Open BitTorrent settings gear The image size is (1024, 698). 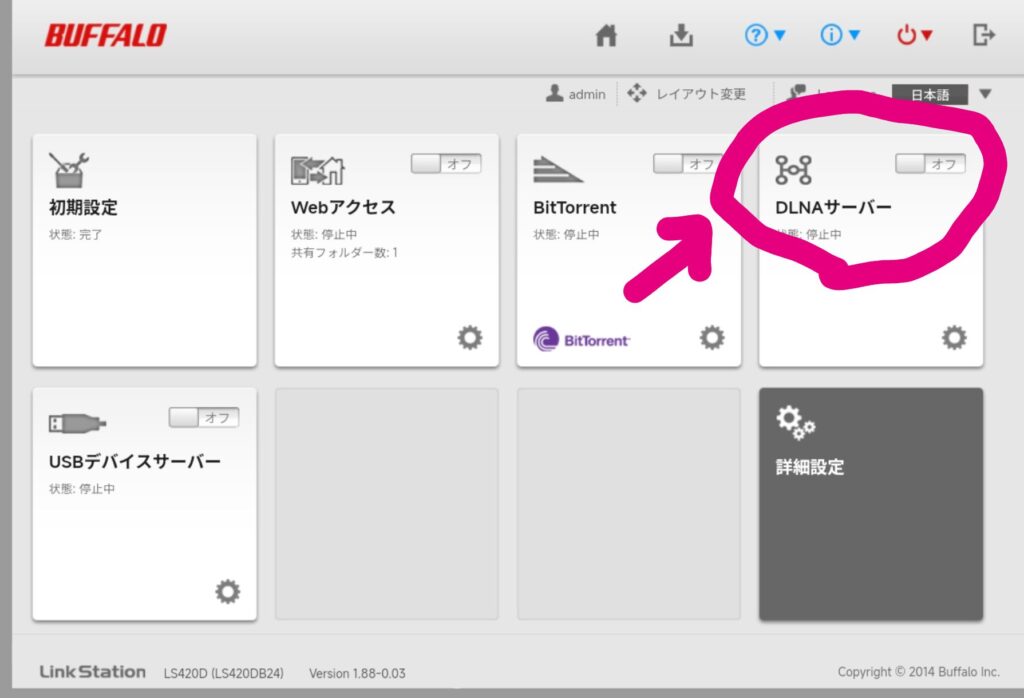(x=712, y=338)
